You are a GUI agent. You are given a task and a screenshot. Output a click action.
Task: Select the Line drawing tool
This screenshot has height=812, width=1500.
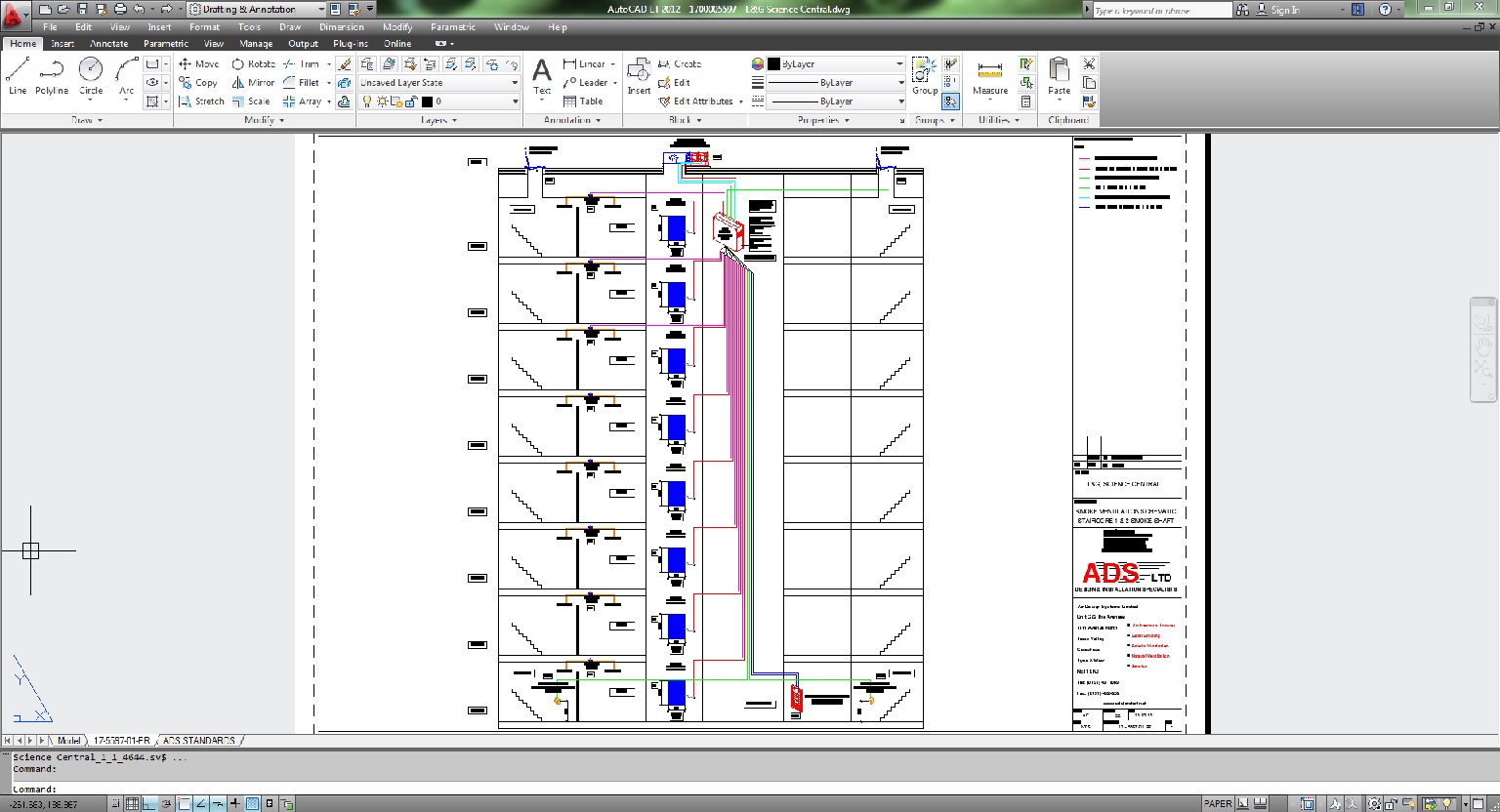click(18, 76)
